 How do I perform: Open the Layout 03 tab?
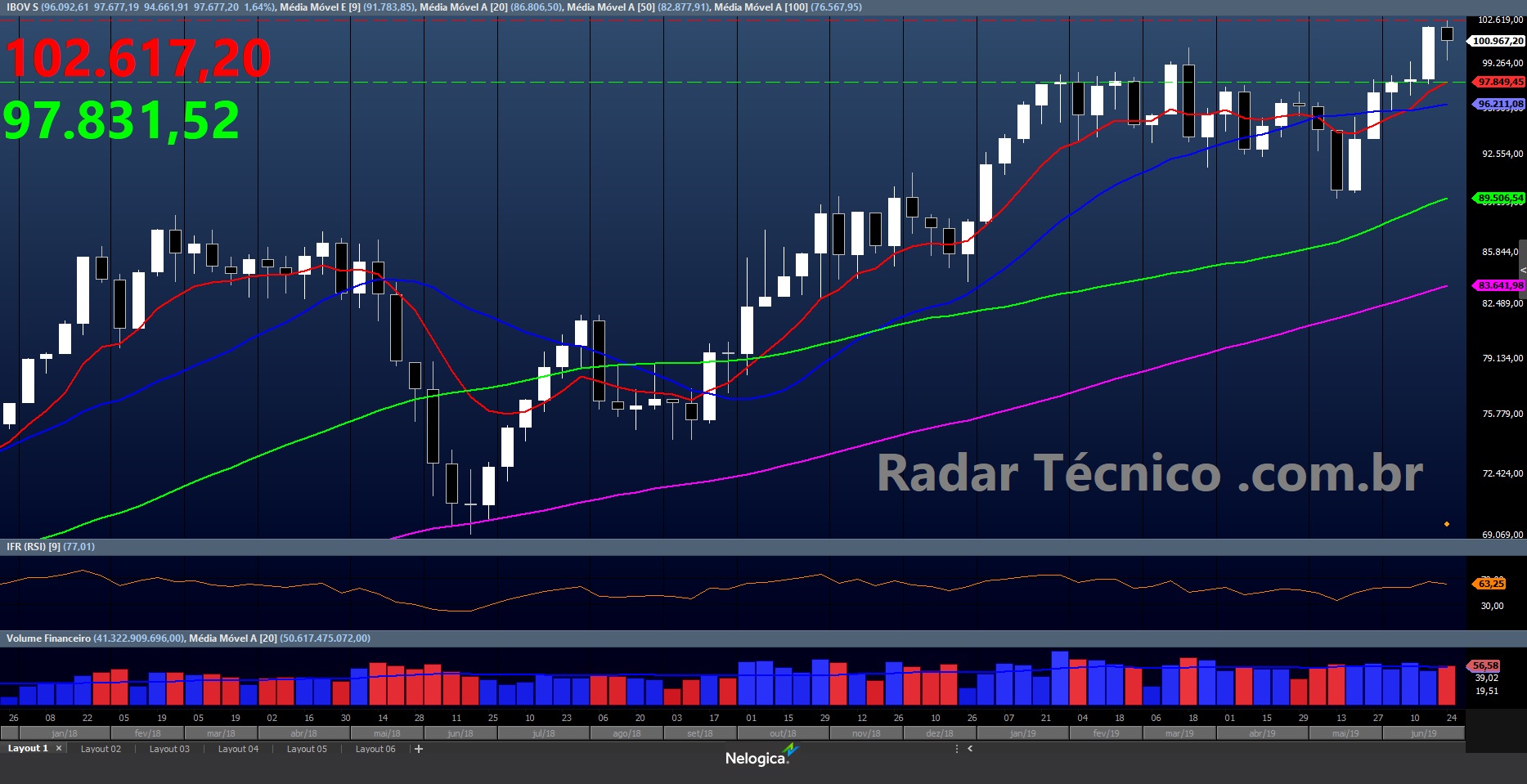point(169,749)
